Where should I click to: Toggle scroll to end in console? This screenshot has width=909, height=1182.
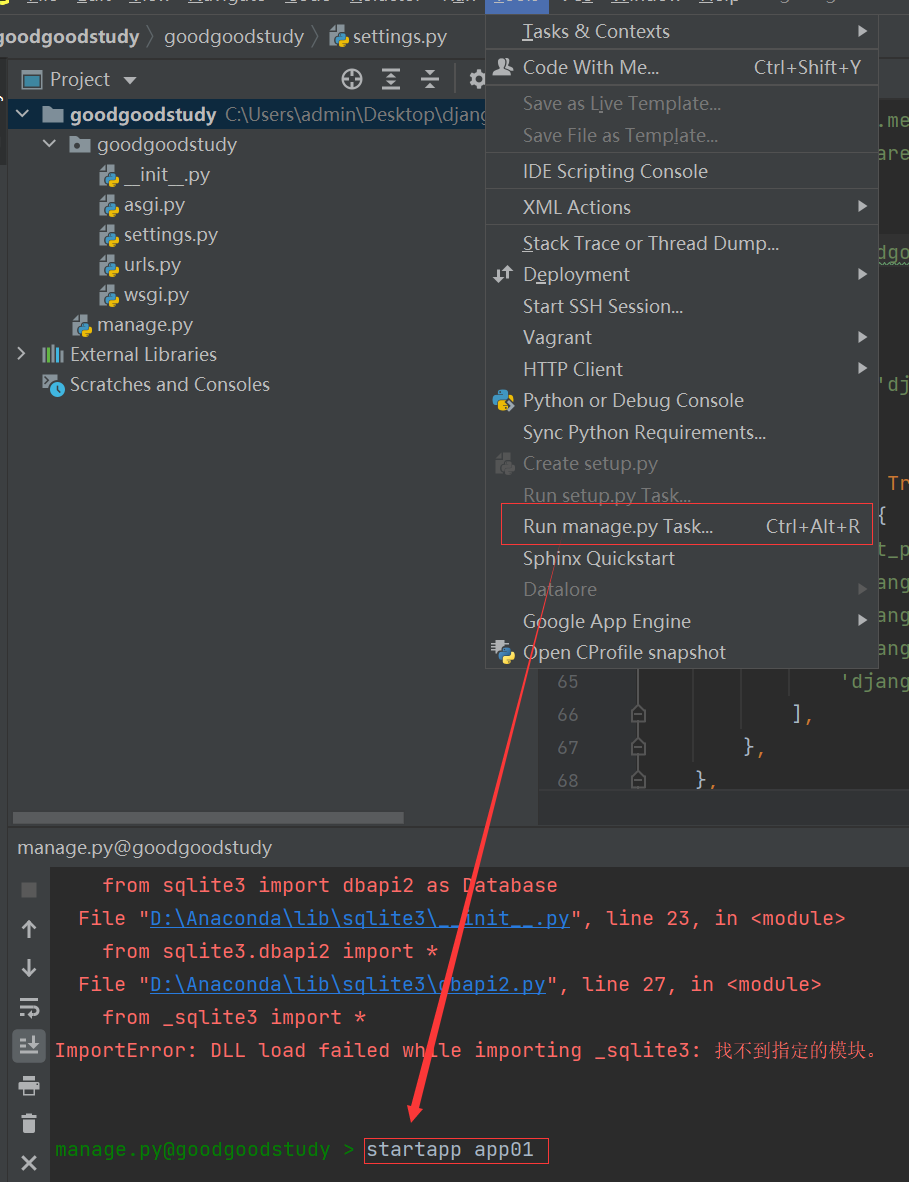[x=29, y=1046]
